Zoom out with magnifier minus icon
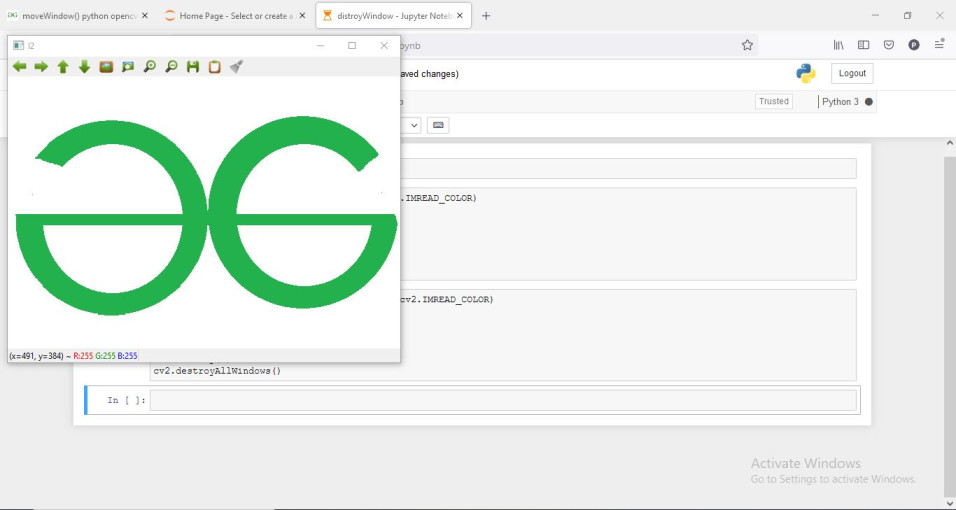 point(171,66)
